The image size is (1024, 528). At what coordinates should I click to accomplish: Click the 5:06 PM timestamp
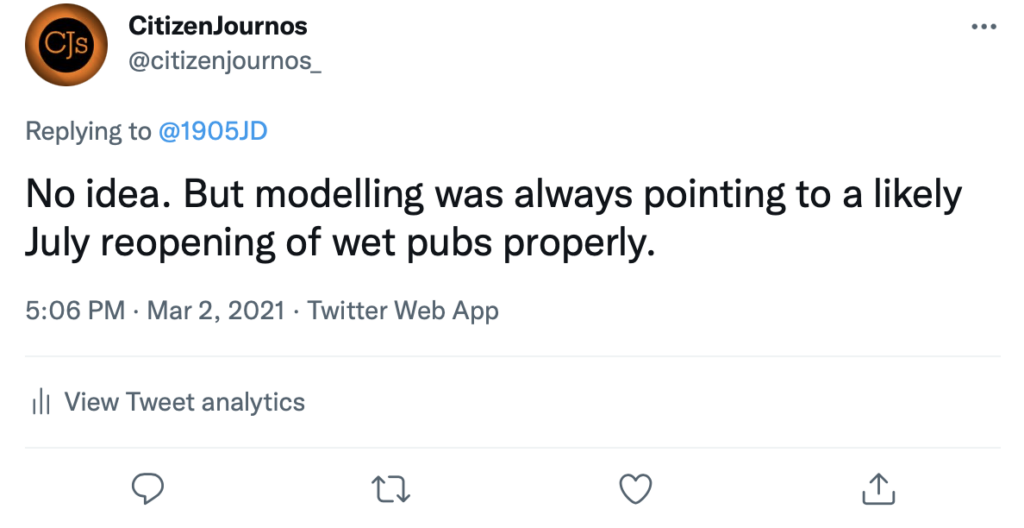[x=75, y=310]
